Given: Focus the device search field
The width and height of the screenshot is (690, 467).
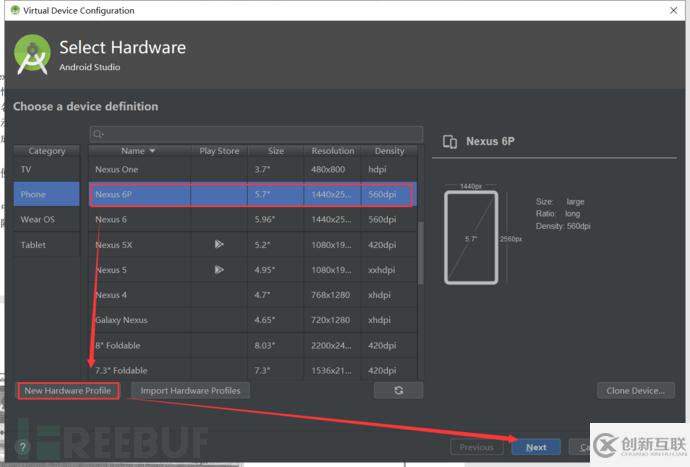Looking at the screenshot, I should coord(257,134).
